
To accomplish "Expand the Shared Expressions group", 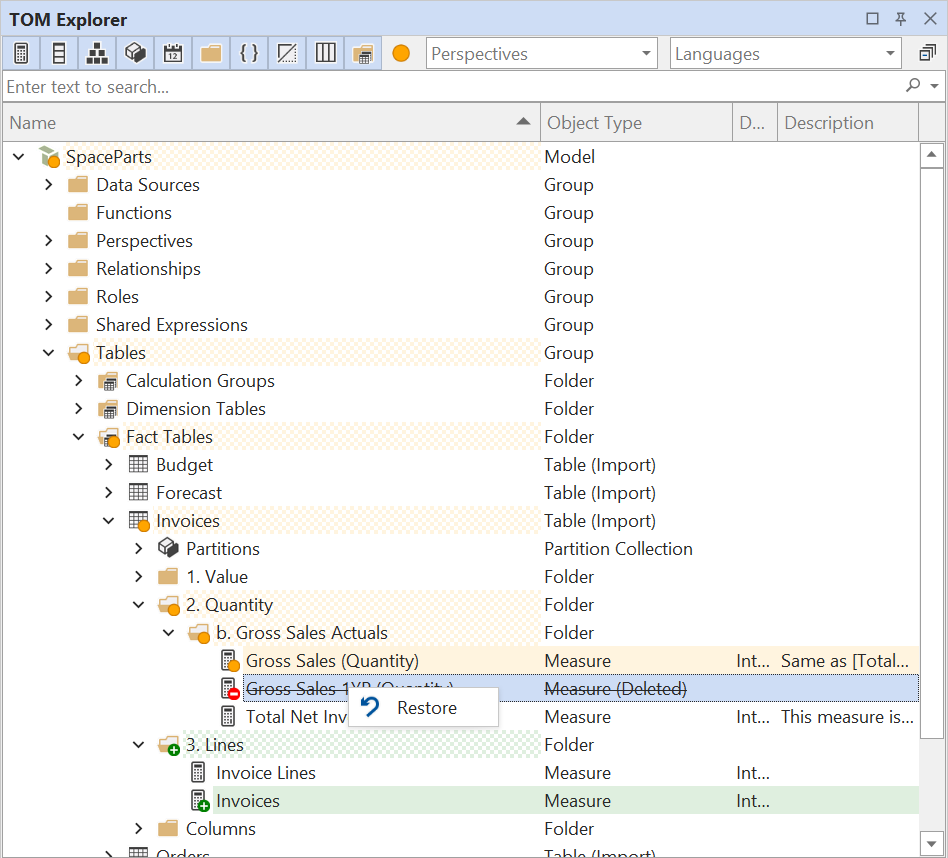I will coord(49,325).
